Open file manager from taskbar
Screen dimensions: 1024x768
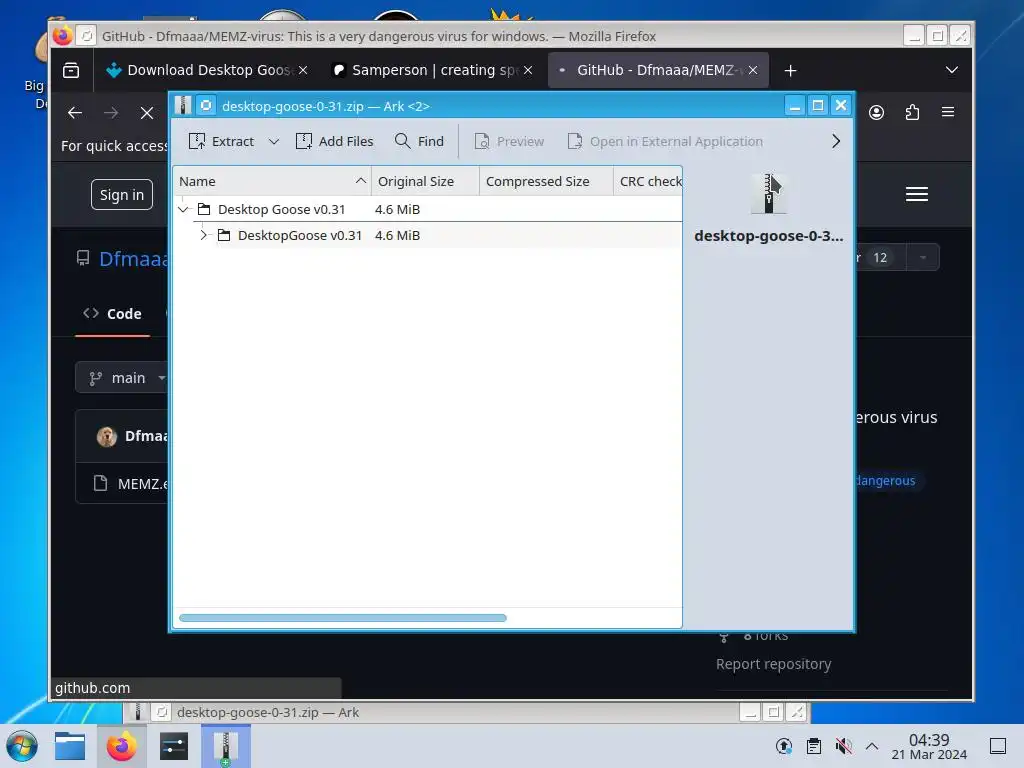coord(70,746)
